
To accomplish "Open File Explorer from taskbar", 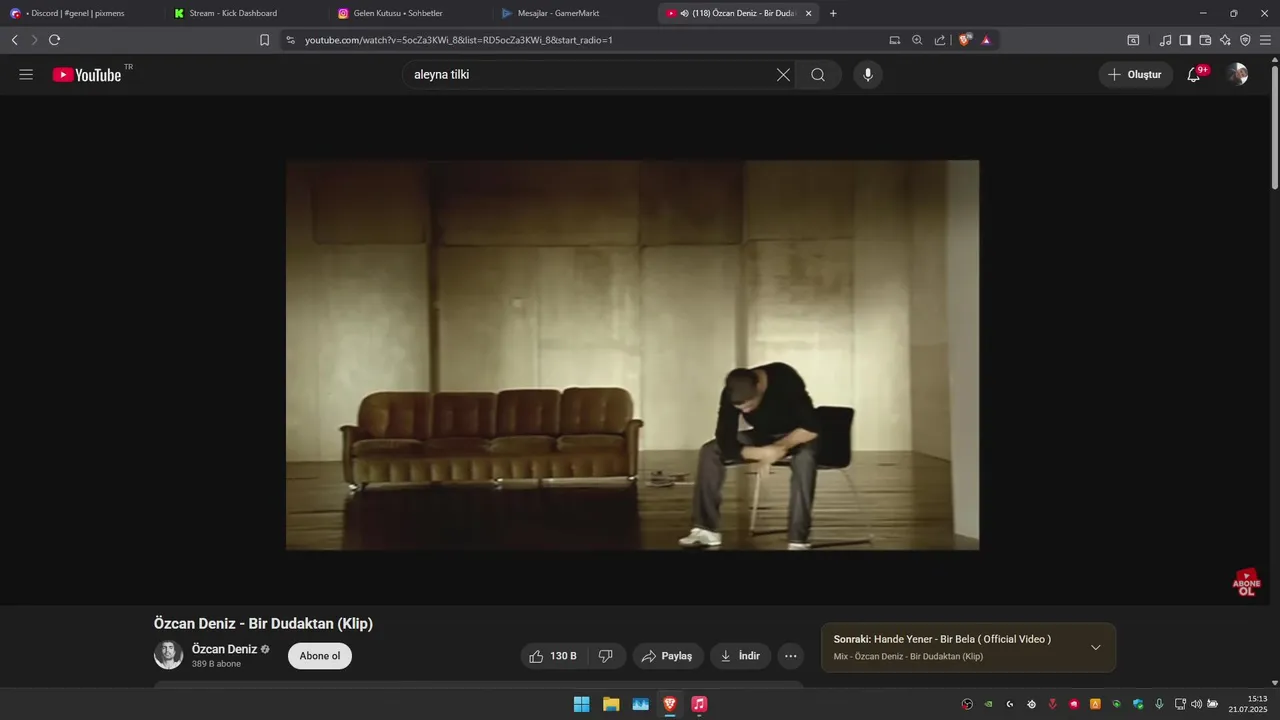I will [x=611, y=704].
